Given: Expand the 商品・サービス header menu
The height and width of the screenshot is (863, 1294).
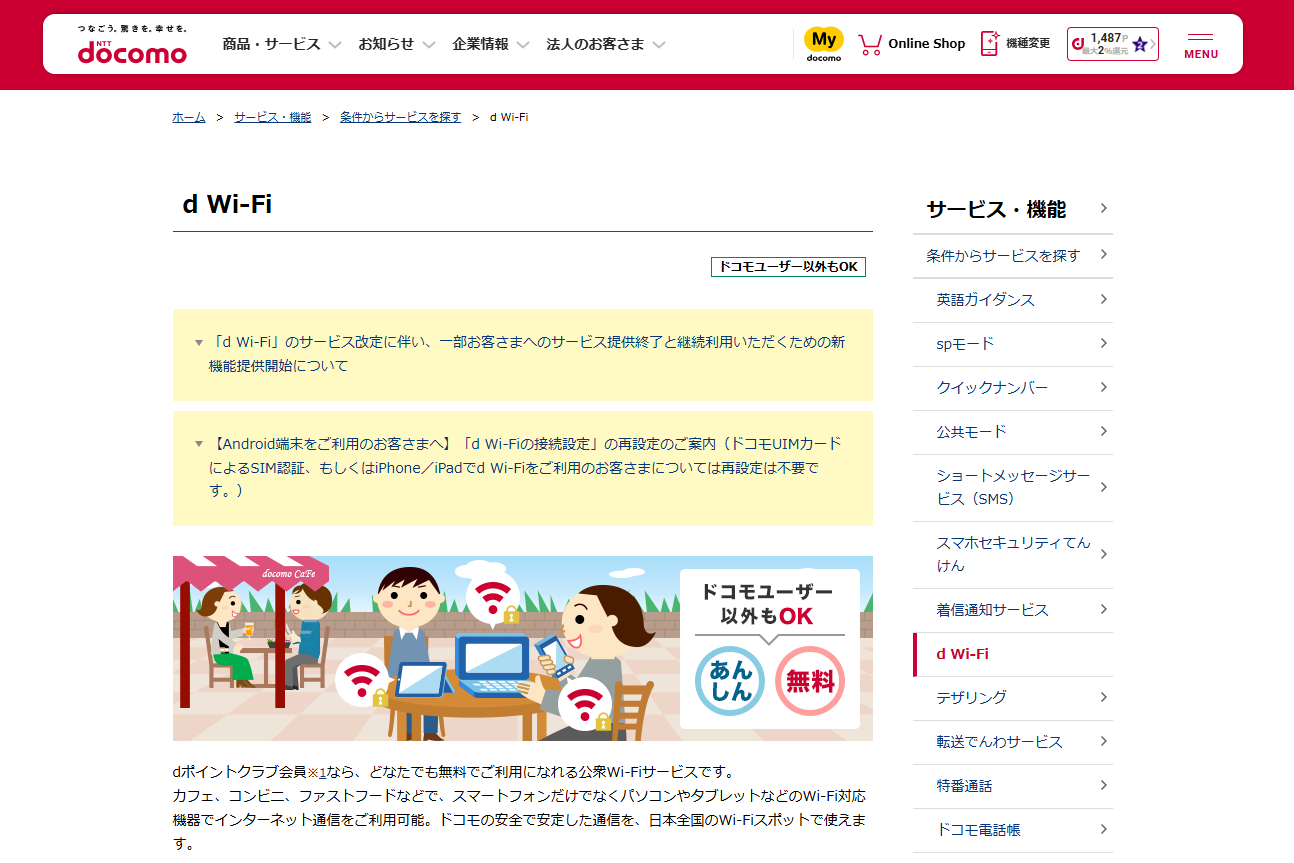Looking at the screenshot, I should 282,44.
